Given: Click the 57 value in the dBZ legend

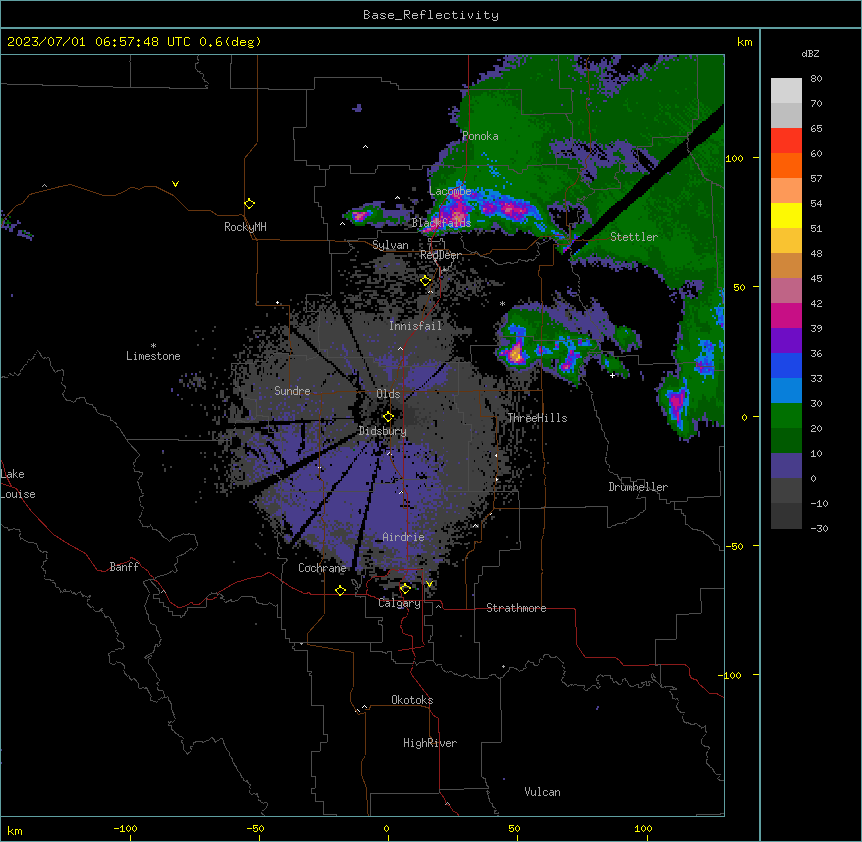Looking at the screenshot, I should click(816, 179).
